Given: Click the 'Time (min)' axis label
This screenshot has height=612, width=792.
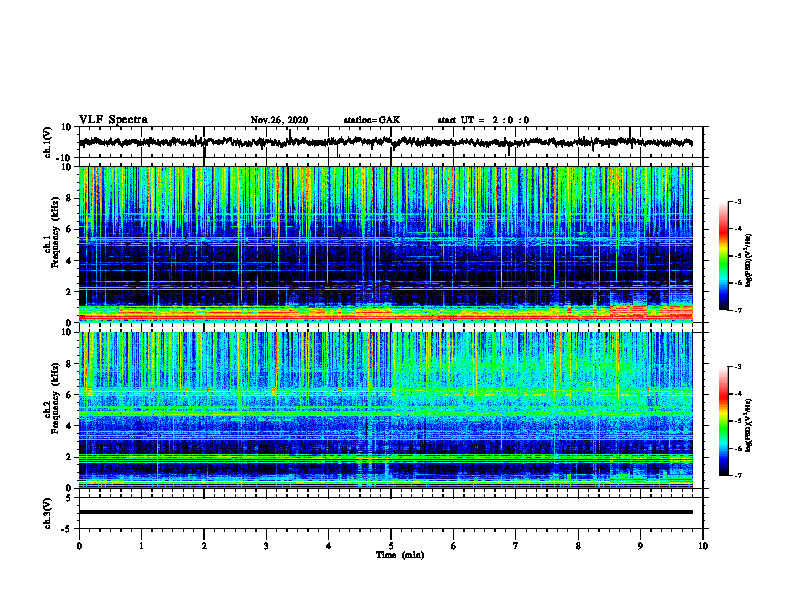Looking at the screenshot, I should pyautogui.click(x=400, y=555).
